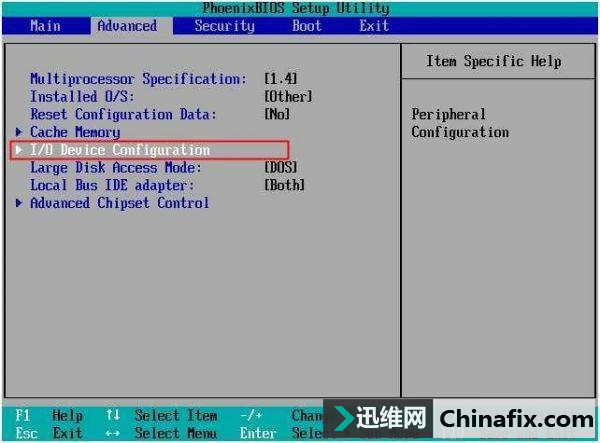Click the Esc Exit shortcut
The image size is (600, 443).
[49, 433]
